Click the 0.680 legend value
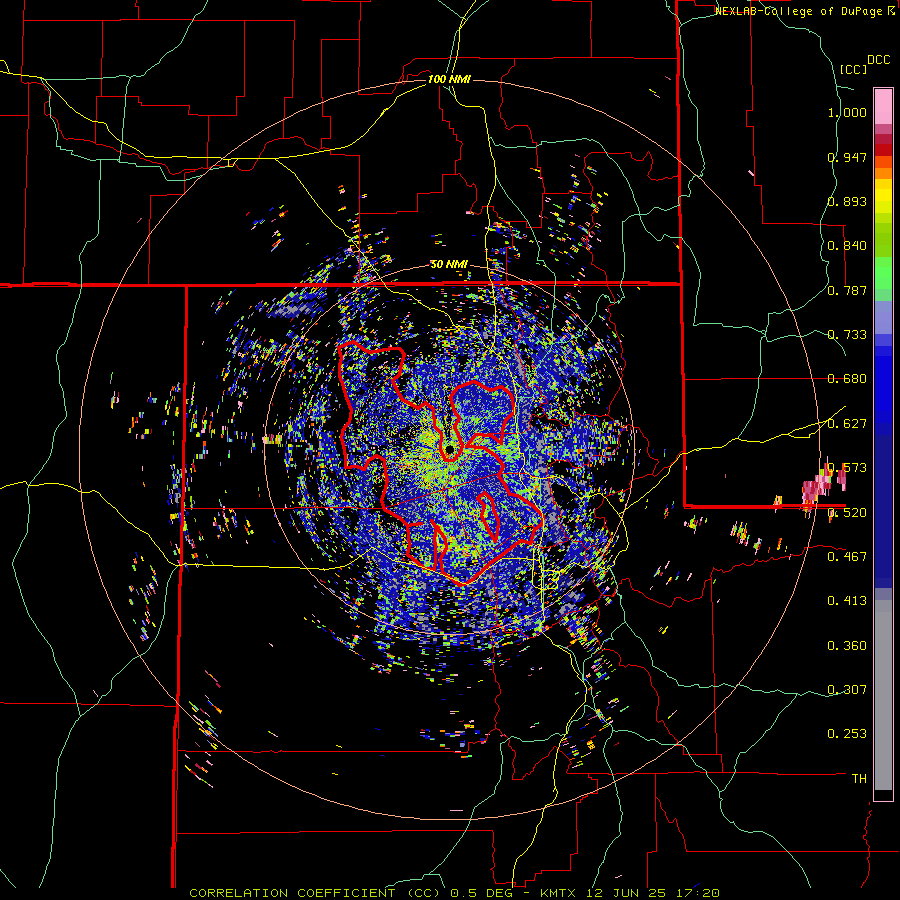Viewport: 900px width, 900px height. click(x=847, y=379)
